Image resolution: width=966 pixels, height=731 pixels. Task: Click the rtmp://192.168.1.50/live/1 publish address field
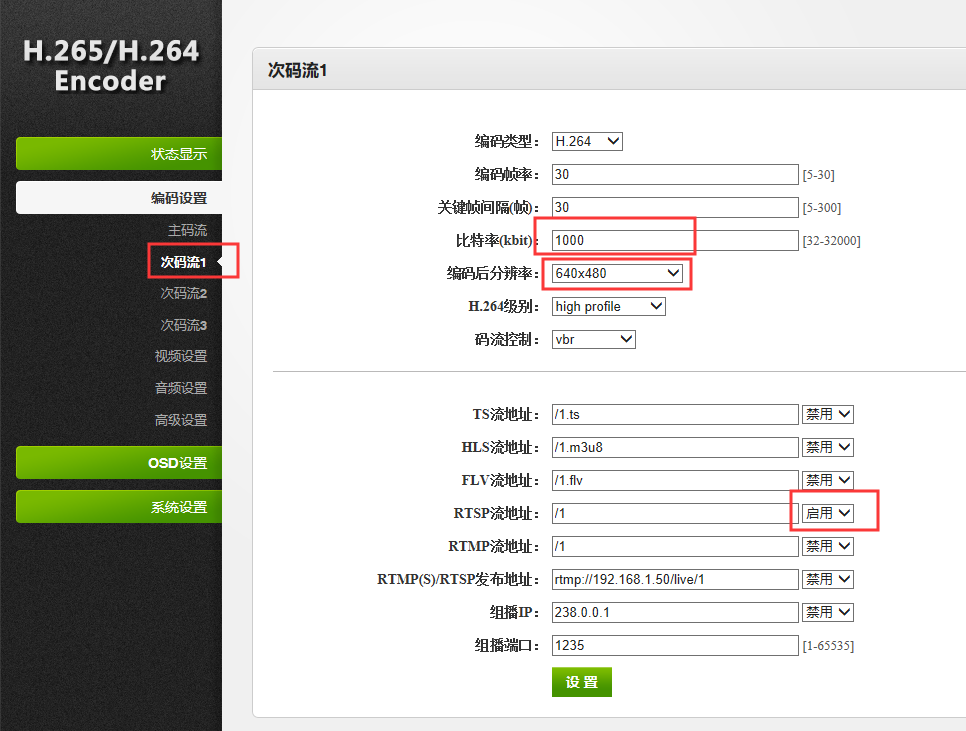pyautogui.click(x=675, y=580)
